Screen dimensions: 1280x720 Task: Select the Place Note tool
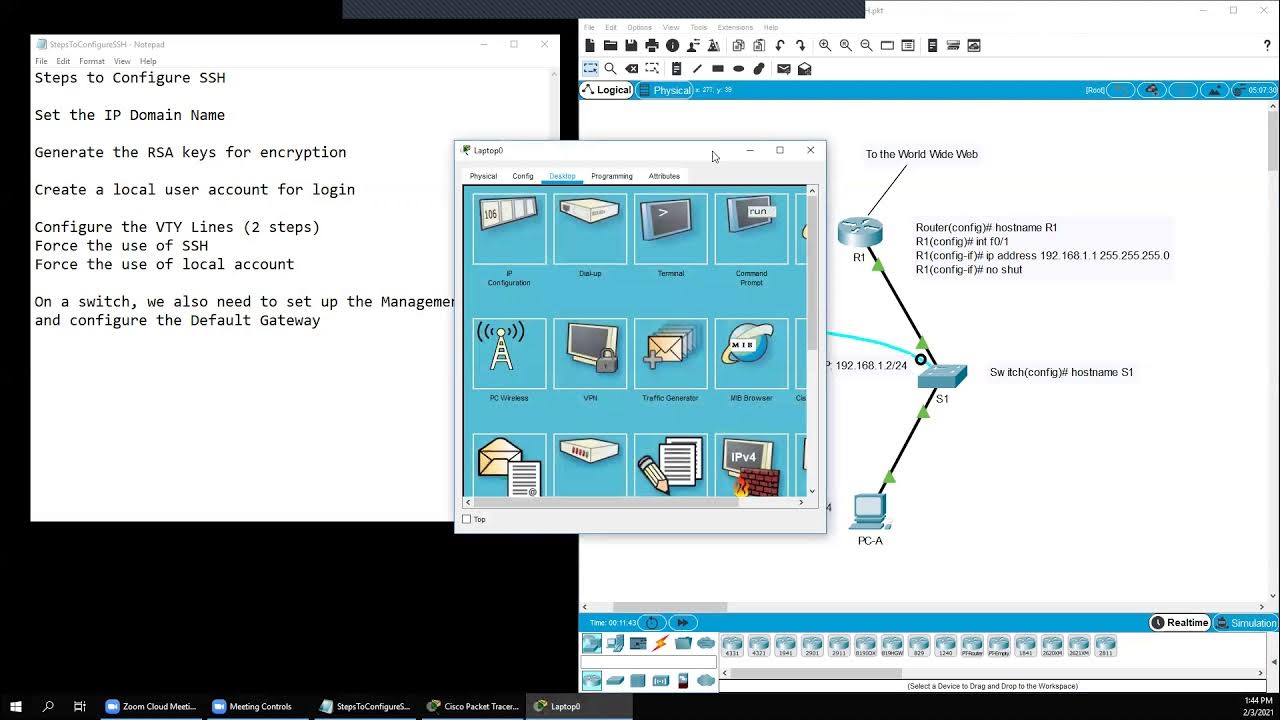(676, 69)
